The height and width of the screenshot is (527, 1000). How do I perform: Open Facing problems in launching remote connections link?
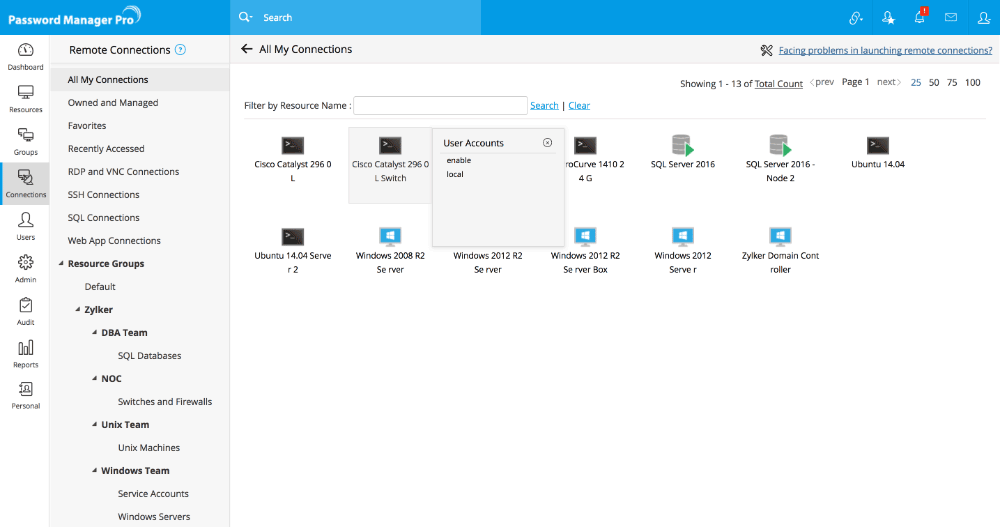(885, 50)
